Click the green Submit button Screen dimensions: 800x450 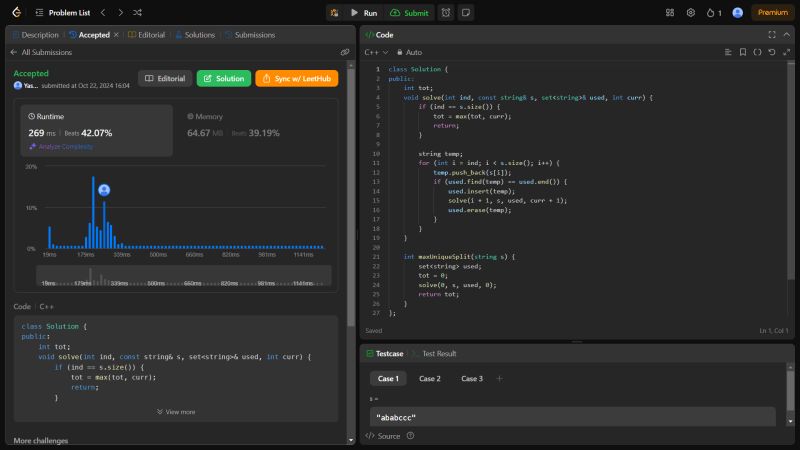click(408, 13)
